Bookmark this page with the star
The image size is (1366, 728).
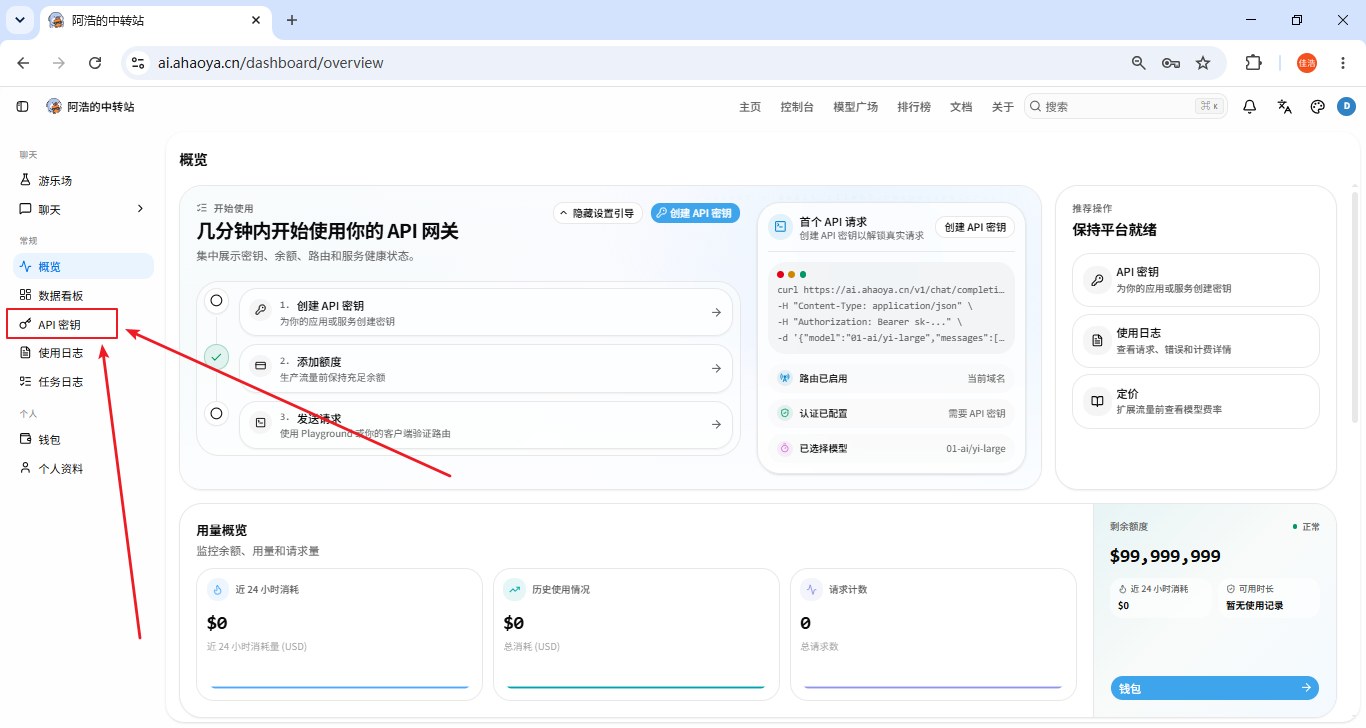click(x=1203, y=63)
